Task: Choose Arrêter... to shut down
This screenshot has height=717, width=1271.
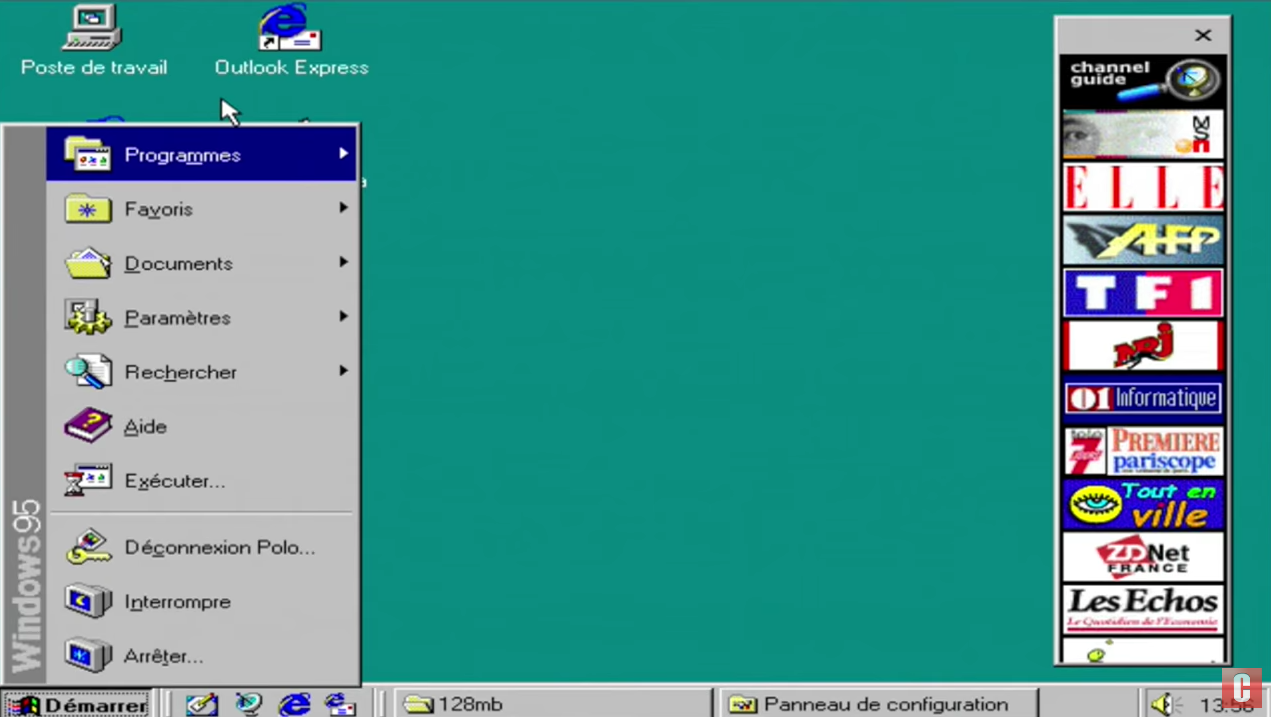Action: (x=201, y=656)
